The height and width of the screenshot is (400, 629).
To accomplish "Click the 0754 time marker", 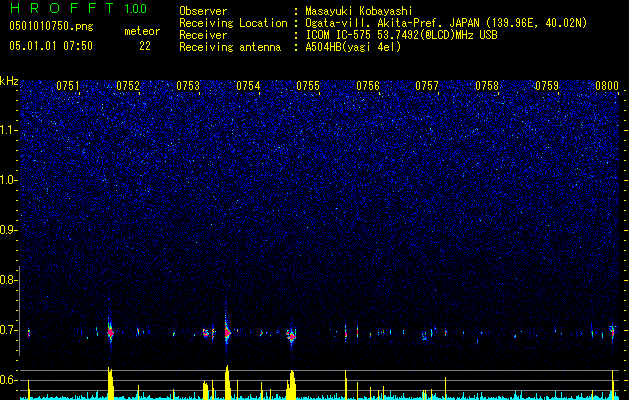I will pos(248,85).
